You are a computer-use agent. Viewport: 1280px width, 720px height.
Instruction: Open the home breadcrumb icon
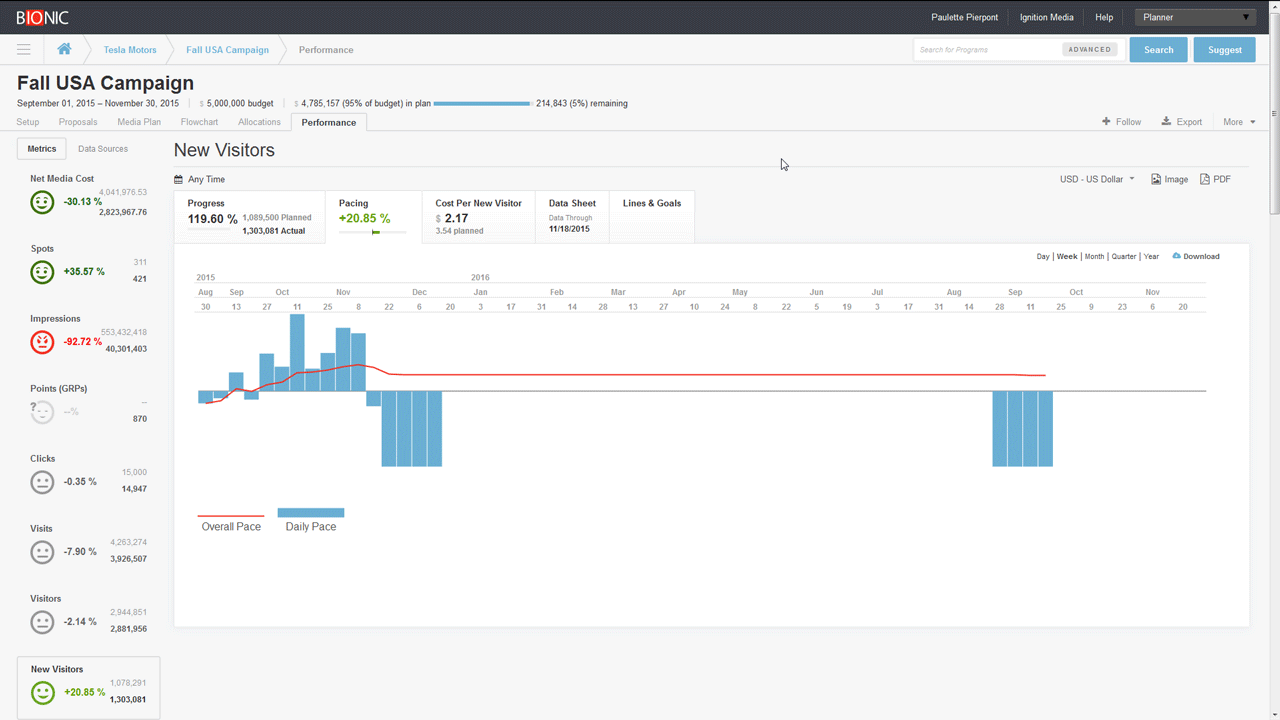click(65, 48)
